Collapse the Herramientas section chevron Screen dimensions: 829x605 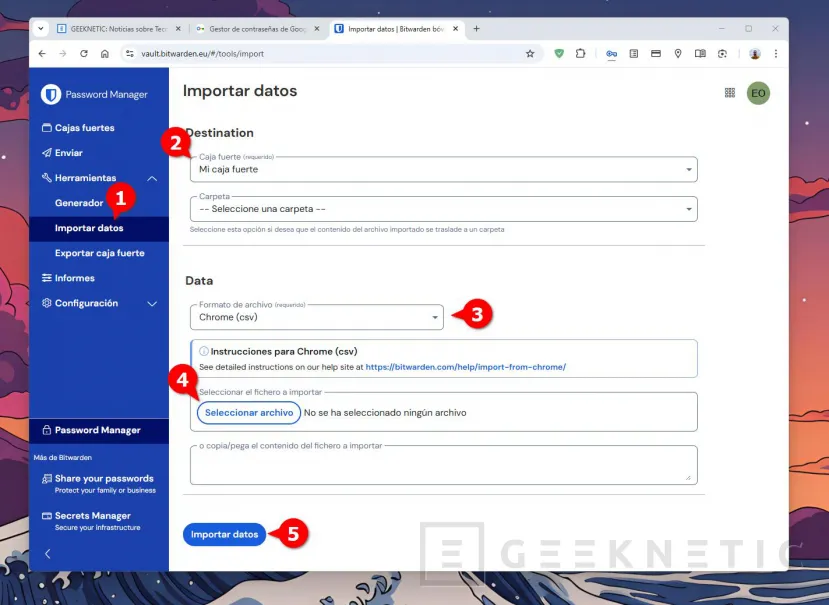153,177
